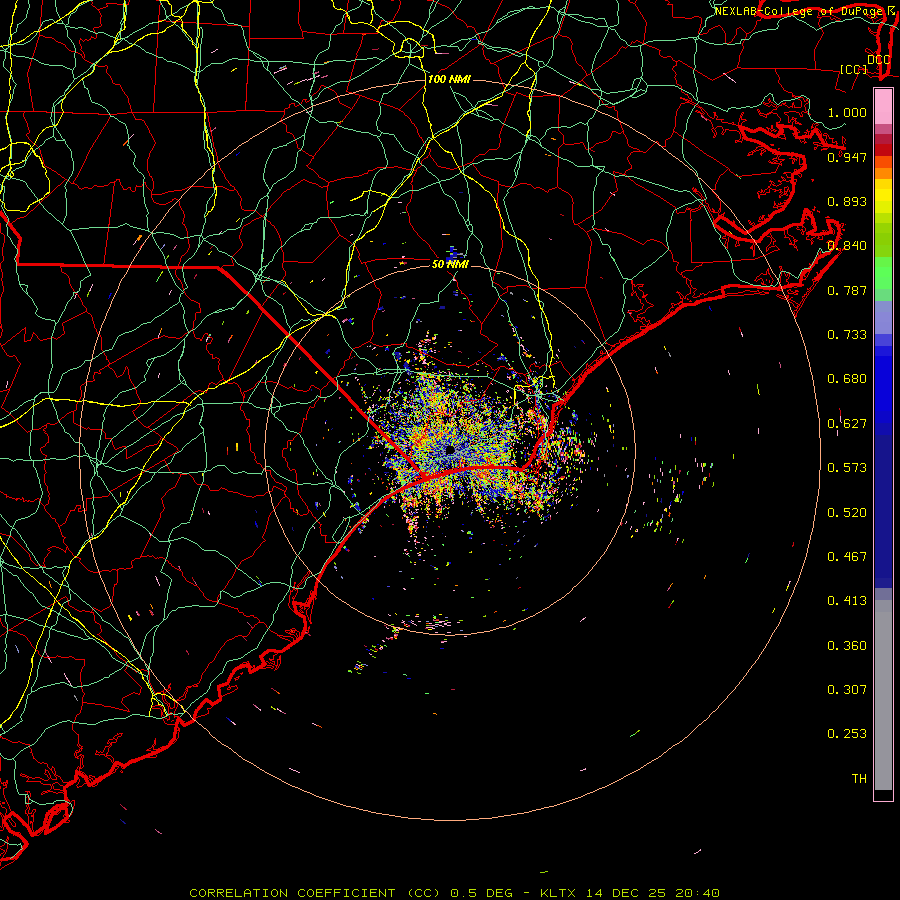The height and width of the screenshot is (900, 900).
Task: Click the 0.520 color scale value
Action: tap(847, 513)
